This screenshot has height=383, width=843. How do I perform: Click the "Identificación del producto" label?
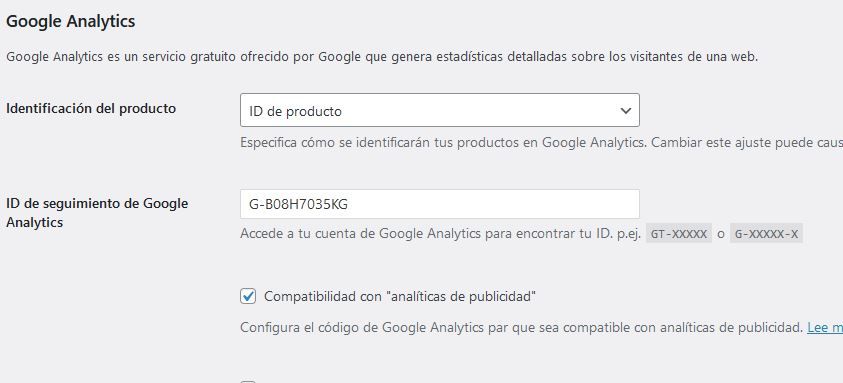pos(91,108)
